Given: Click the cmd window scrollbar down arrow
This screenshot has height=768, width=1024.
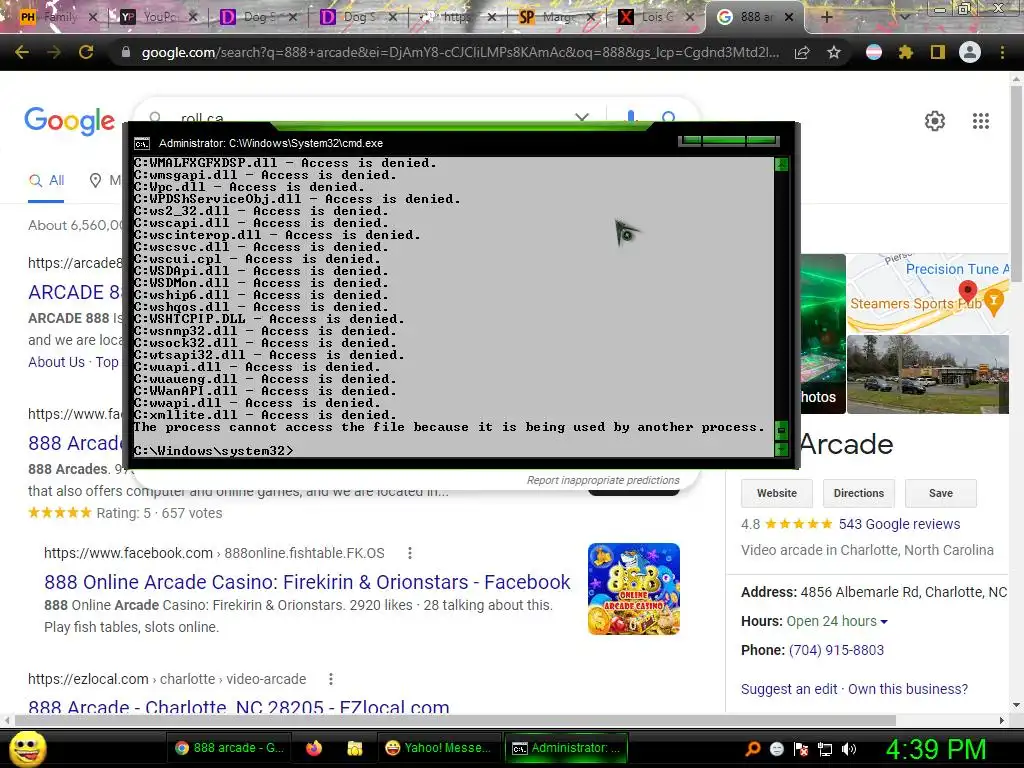Looking at the screenshot, I should (x=781, y=449).
